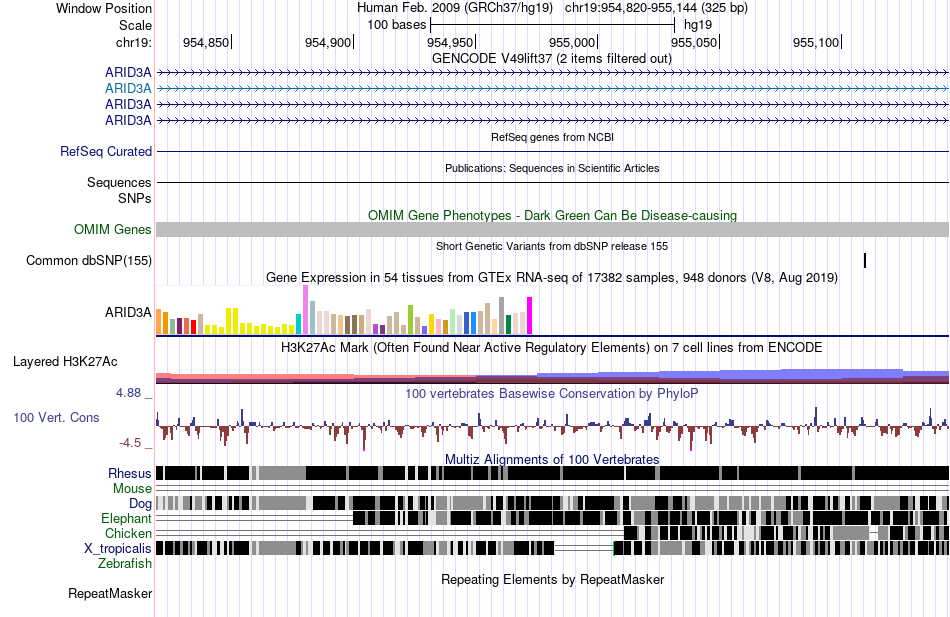Click the Human Feb. 2009 (GRCh37/hg19) assembly text
The width and height of the screenshot is (950, 617).
454,8
